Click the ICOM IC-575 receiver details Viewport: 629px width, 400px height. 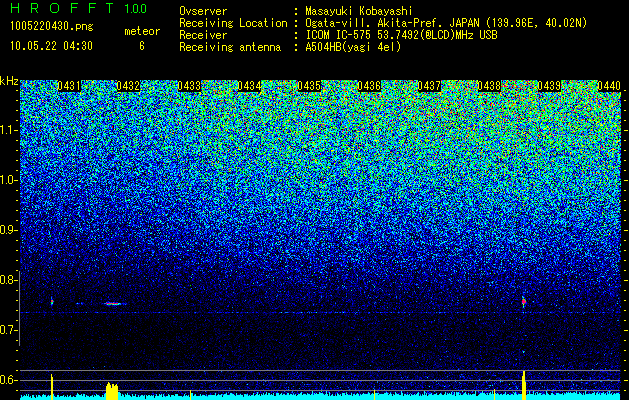pyautogui.click(x=401, y=35)
